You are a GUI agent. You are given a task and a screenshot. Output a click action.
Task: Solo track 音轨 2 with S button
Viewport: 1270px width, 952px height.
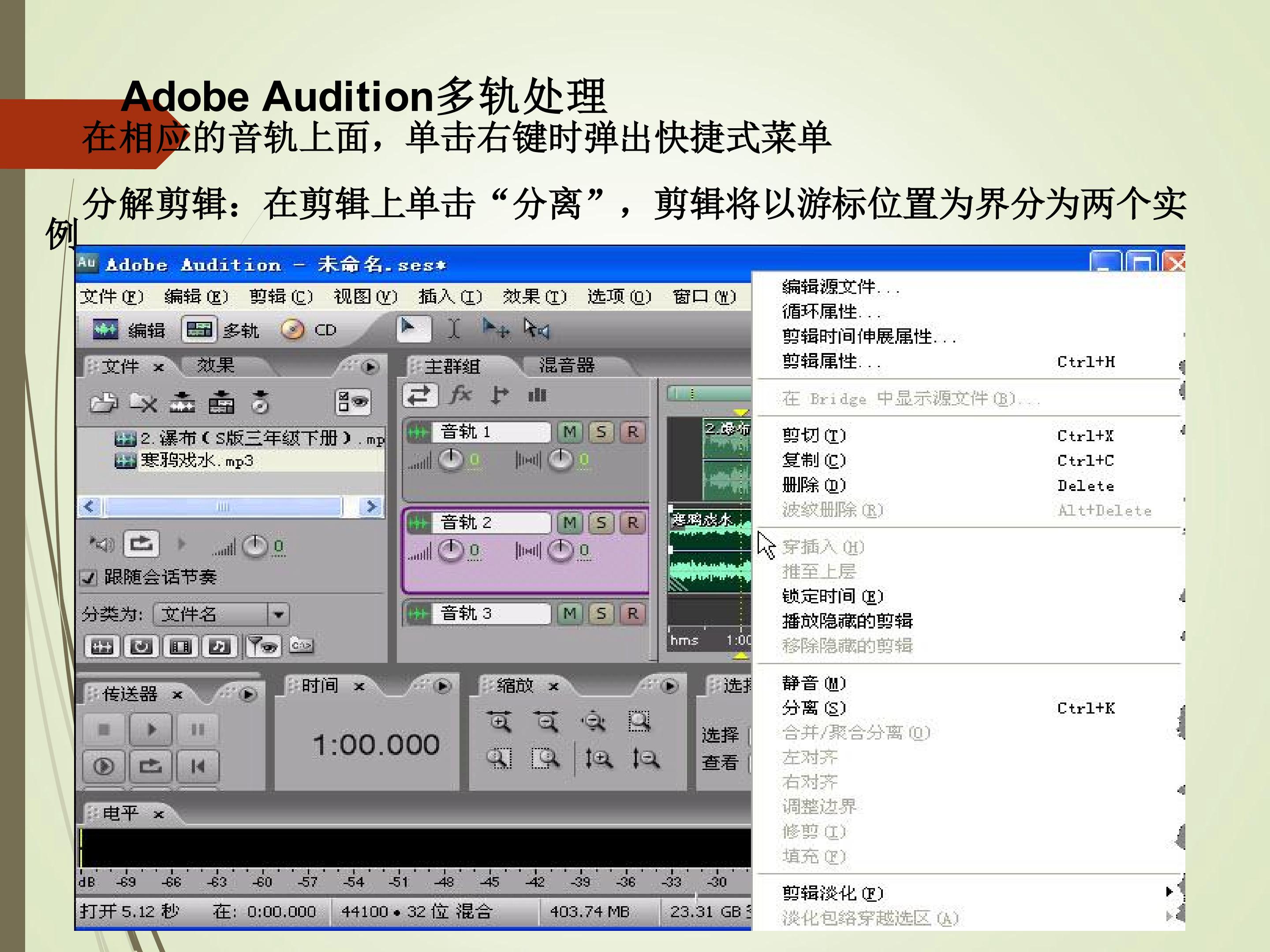pos(601,522)
